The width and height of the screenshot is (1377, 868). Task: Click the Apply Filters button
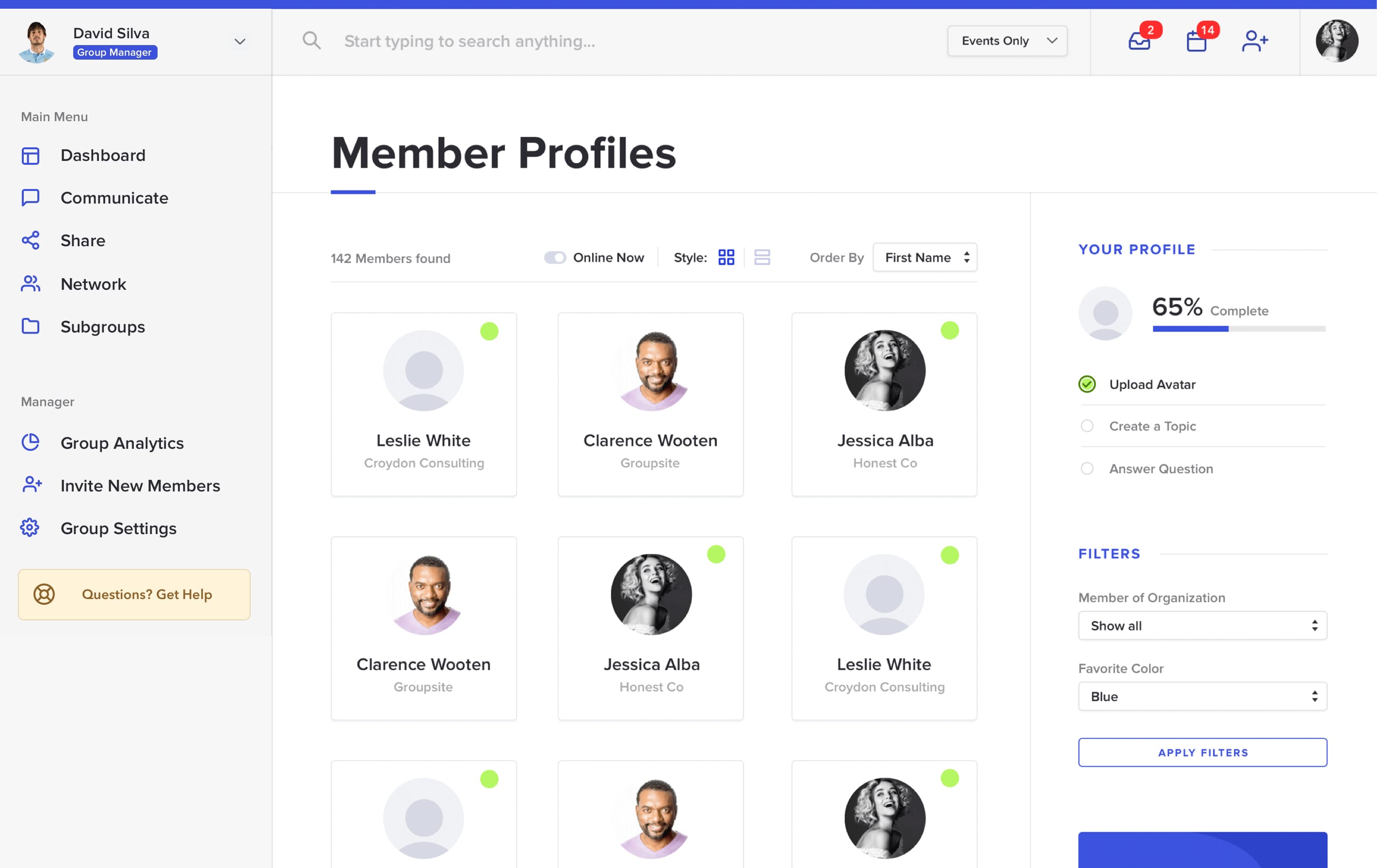point(1202,753)
